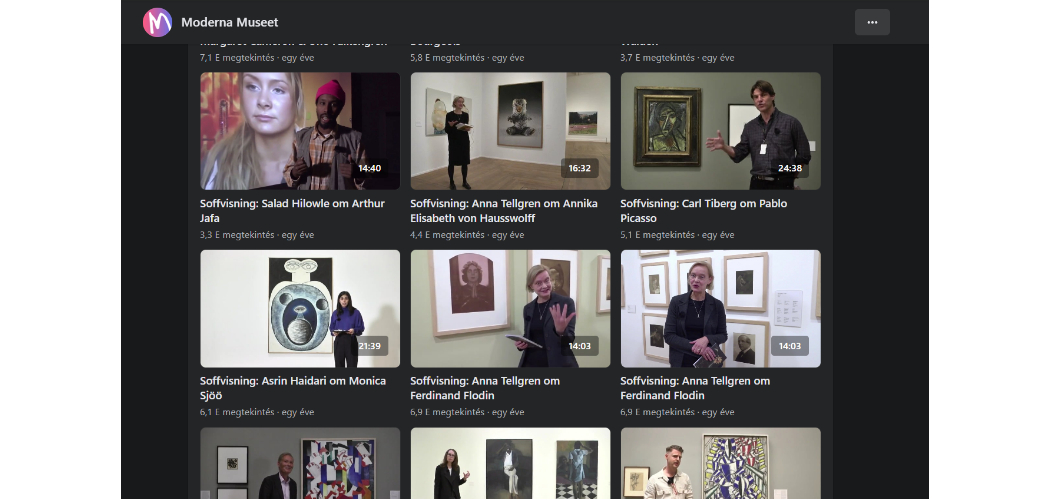Click the 14:40 duration badge
The height and width of the screenshot is (500, 1050).
coord(369,168)
